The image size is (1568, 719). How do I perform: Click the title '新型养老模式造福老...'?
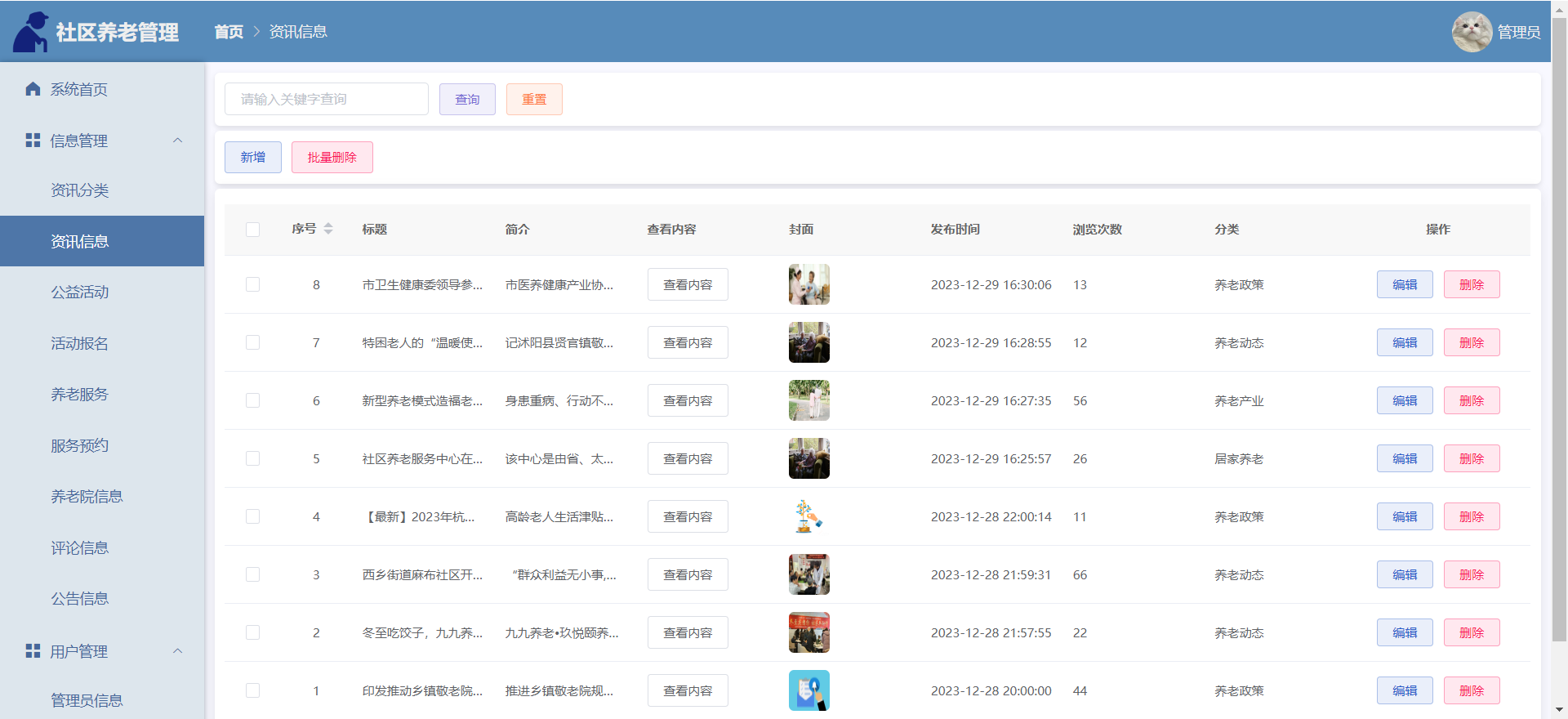[422, 400]
